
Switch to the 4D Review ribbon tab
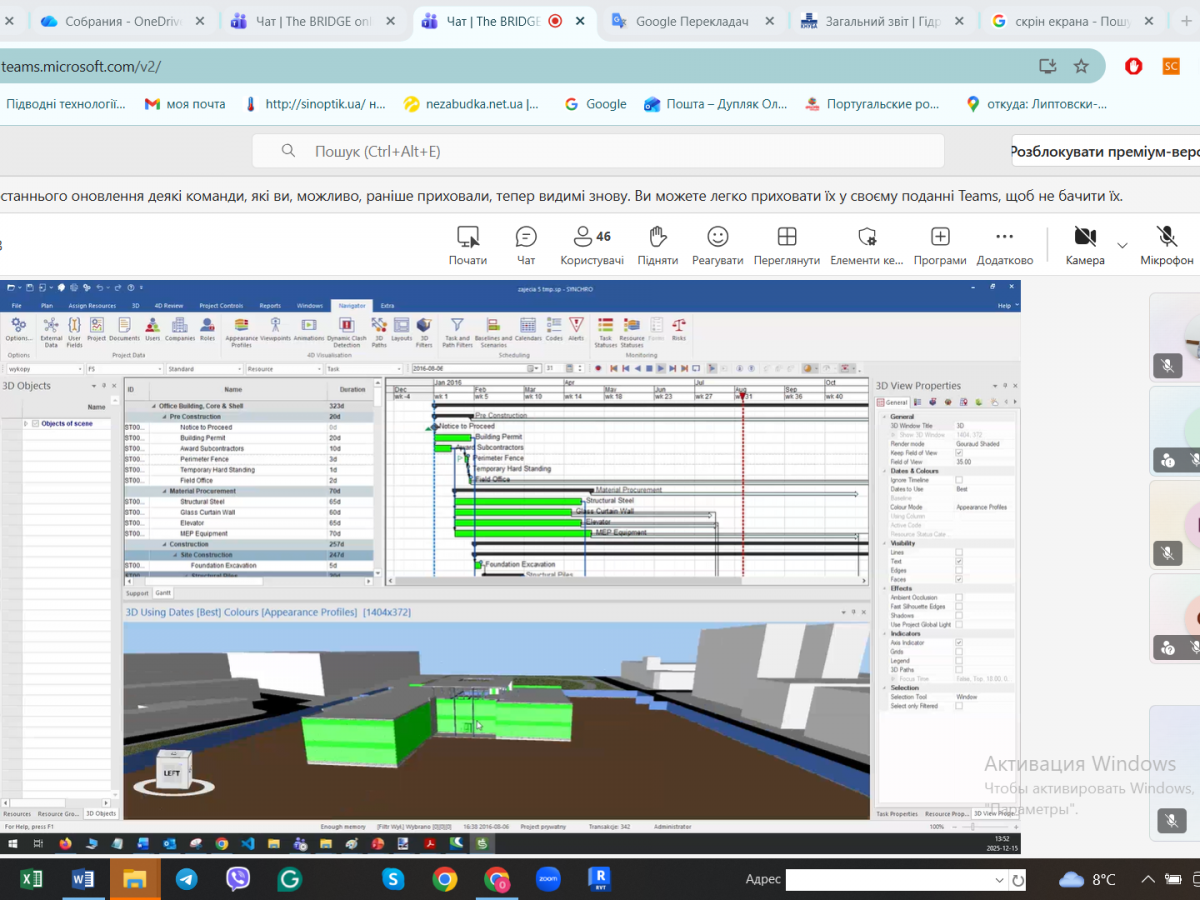point(167,305)
